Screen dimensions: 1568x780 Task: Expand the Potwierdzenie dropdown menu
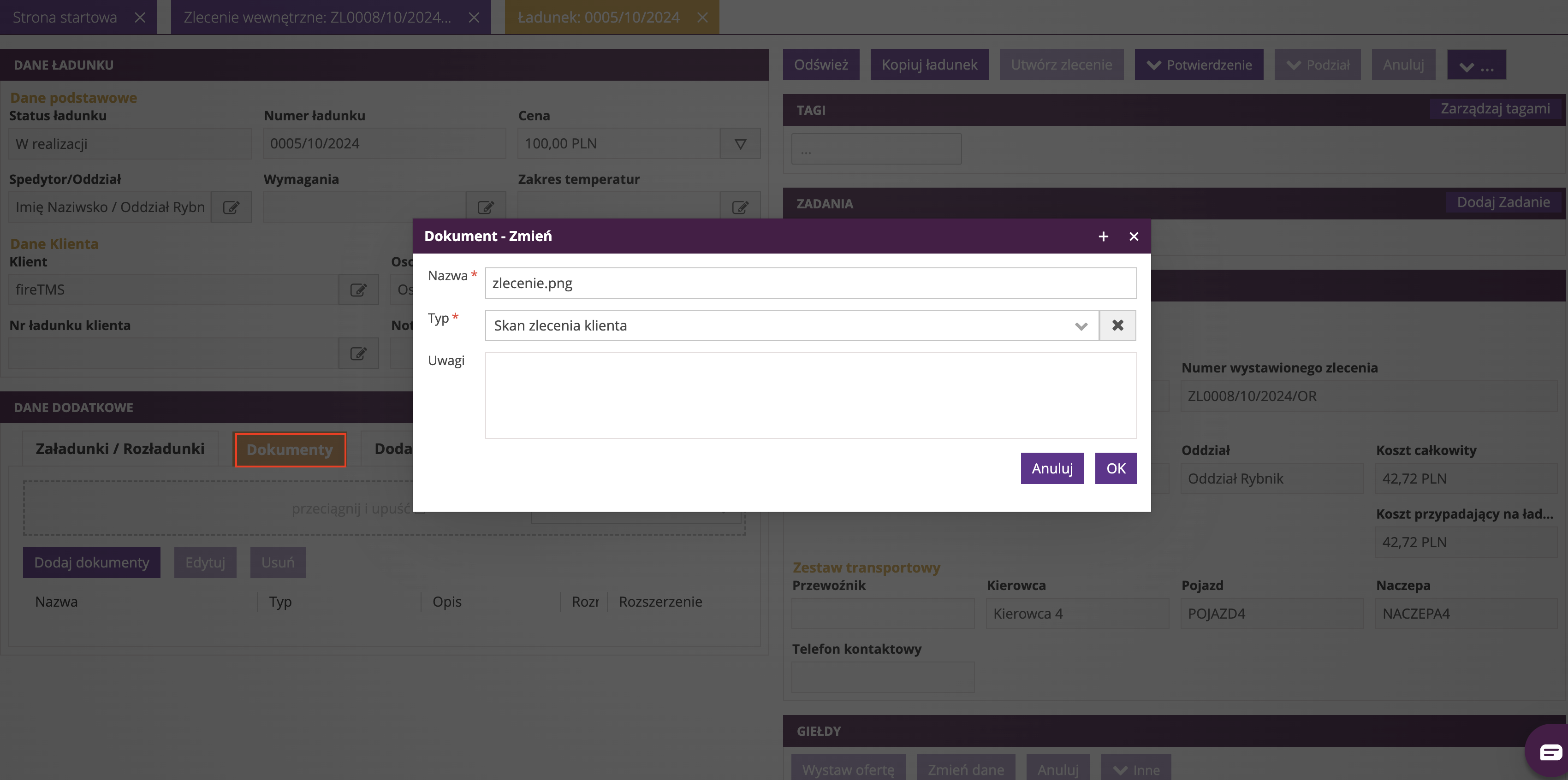click(x=1199, y=65)
